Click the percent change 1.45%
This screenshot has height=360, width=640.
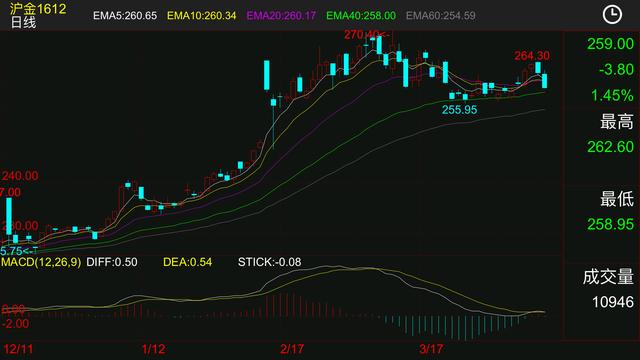(612, 96)
